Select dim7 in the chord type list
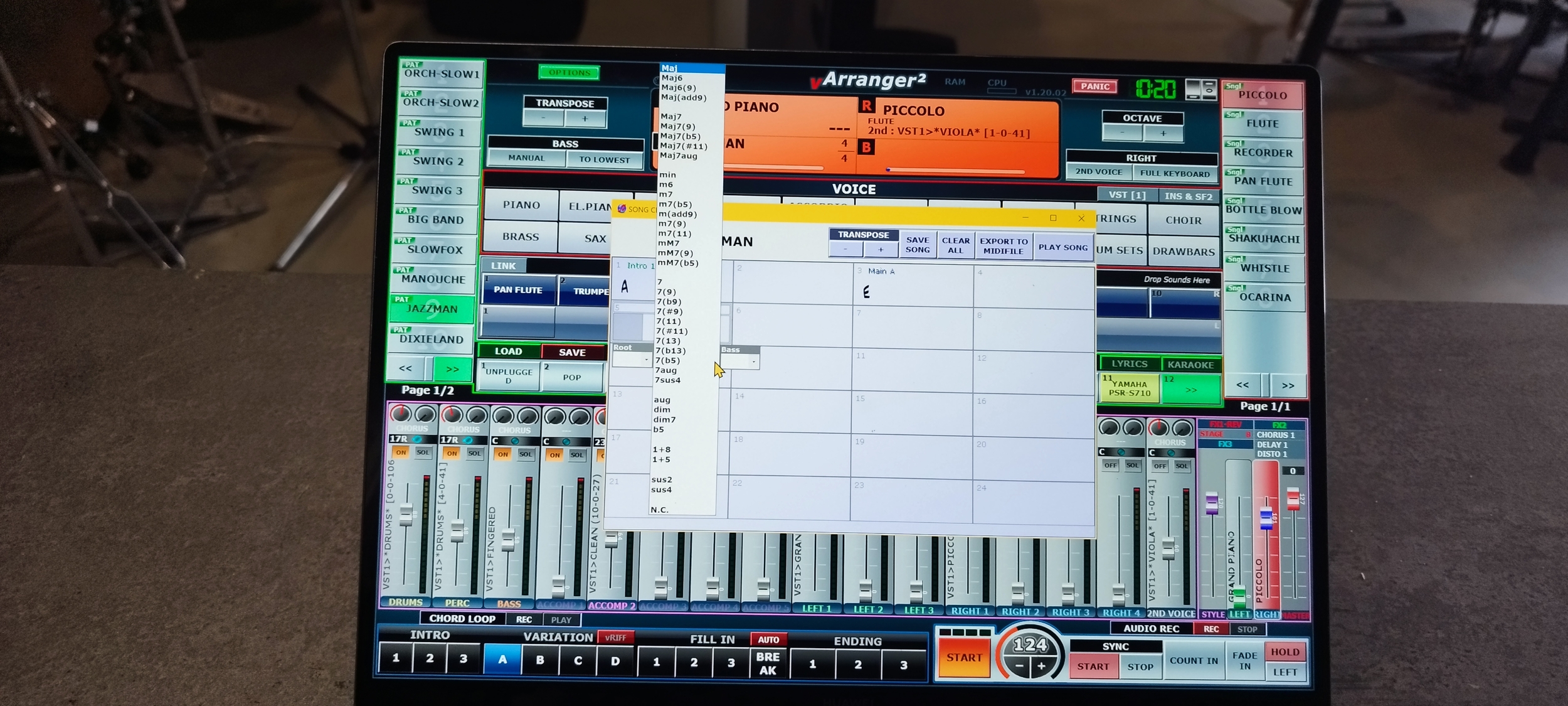The width and height of the screenshot is (1568, 706). click(x=665, y=420)
